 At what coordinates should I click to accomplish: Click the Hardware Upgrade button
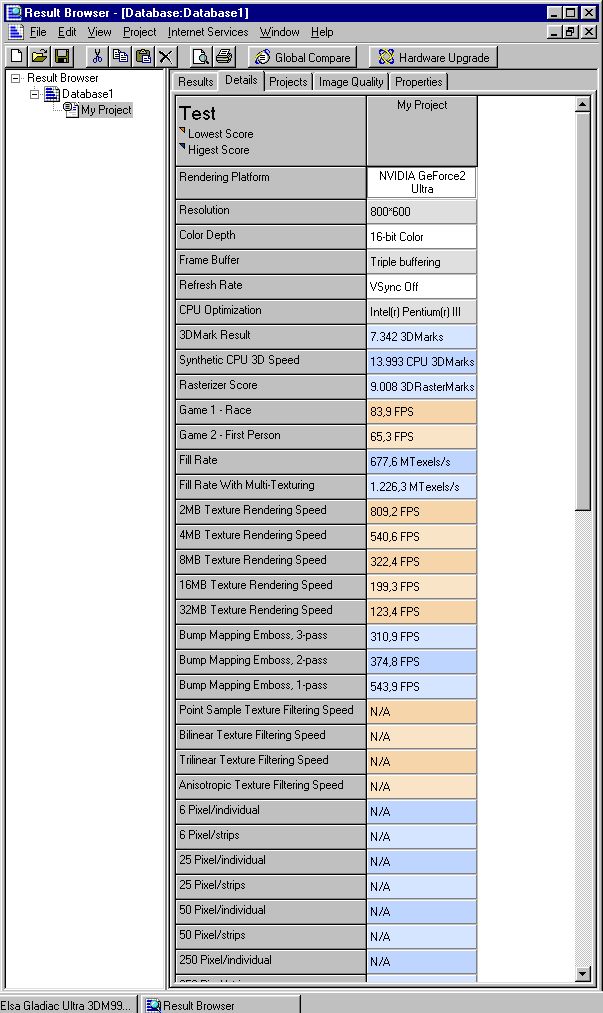[x=434, y=57]
